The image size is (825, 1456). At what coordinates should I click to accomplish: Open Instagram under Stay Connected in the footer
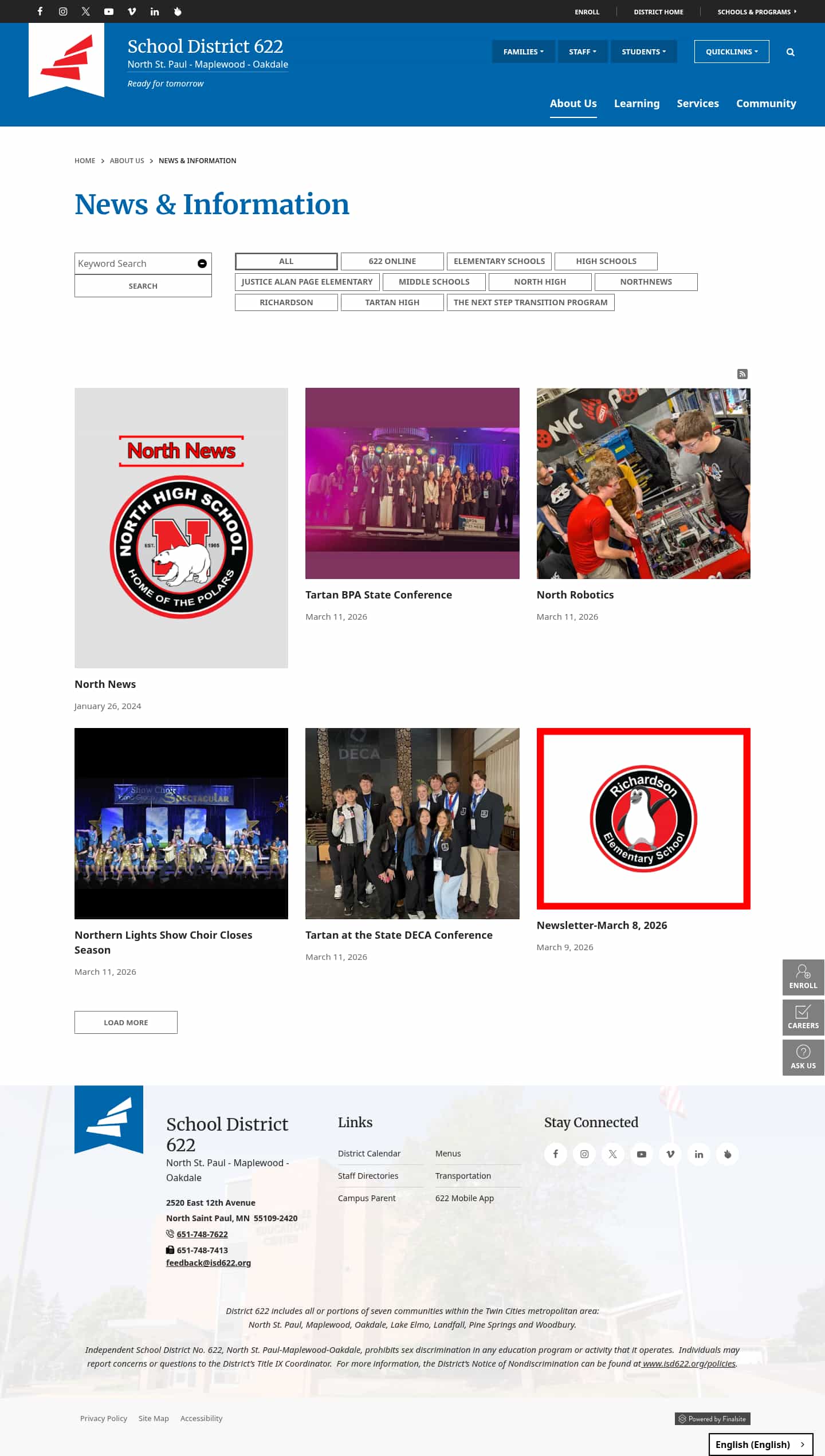584,1154
